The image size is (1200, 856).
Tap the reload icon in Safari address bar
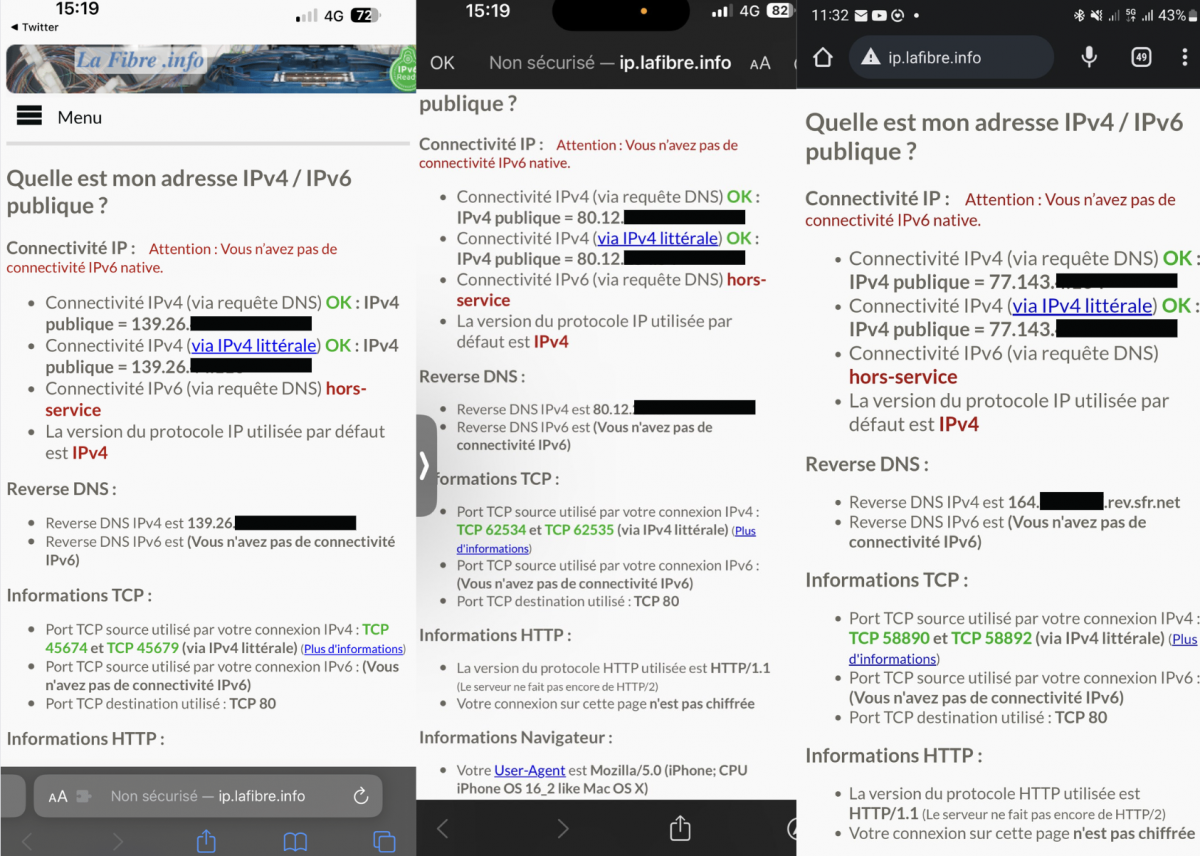[x=361, y=796]
